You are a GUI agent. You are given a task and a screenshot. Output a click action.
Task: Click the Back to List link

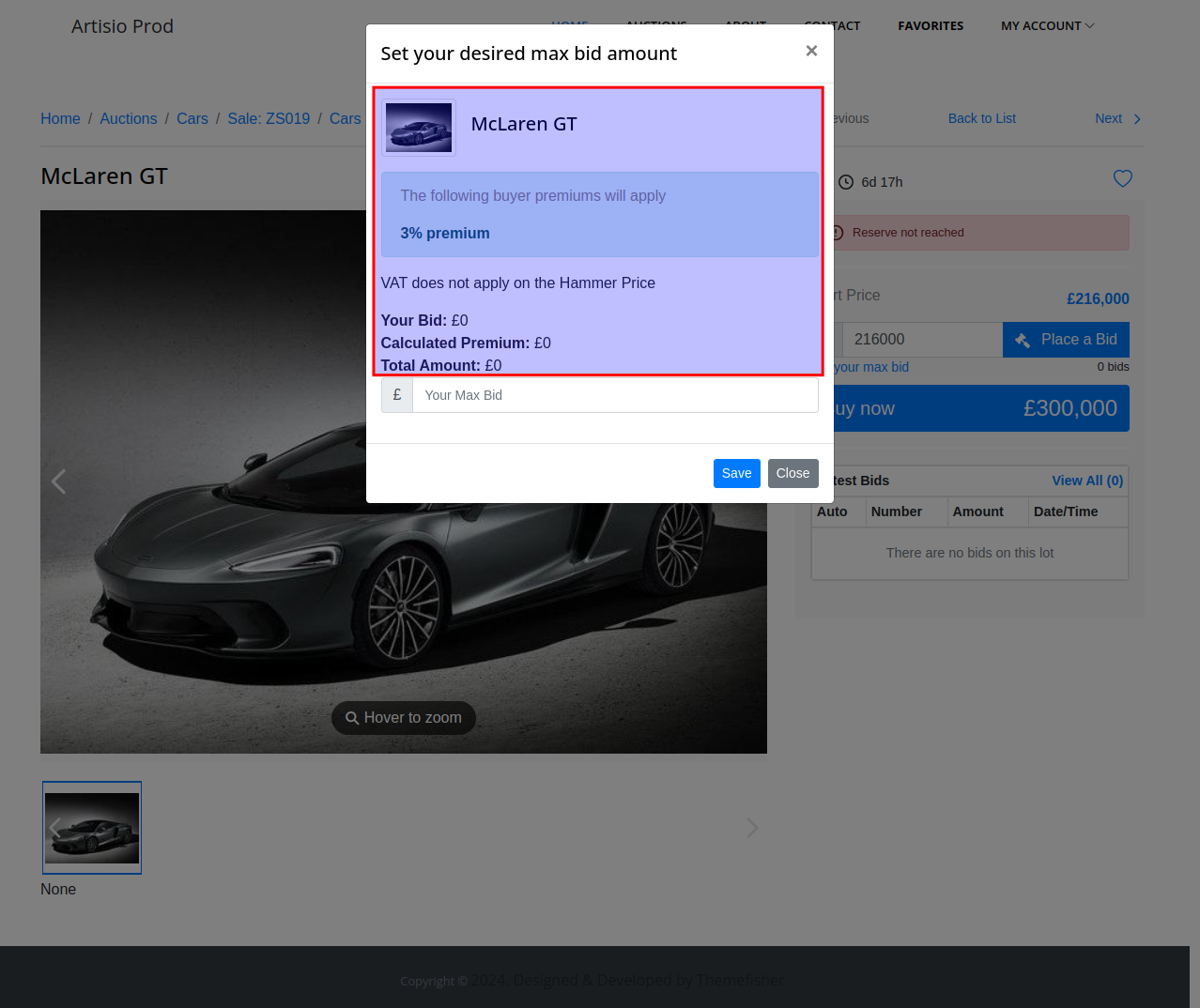[x=981, y=118]
